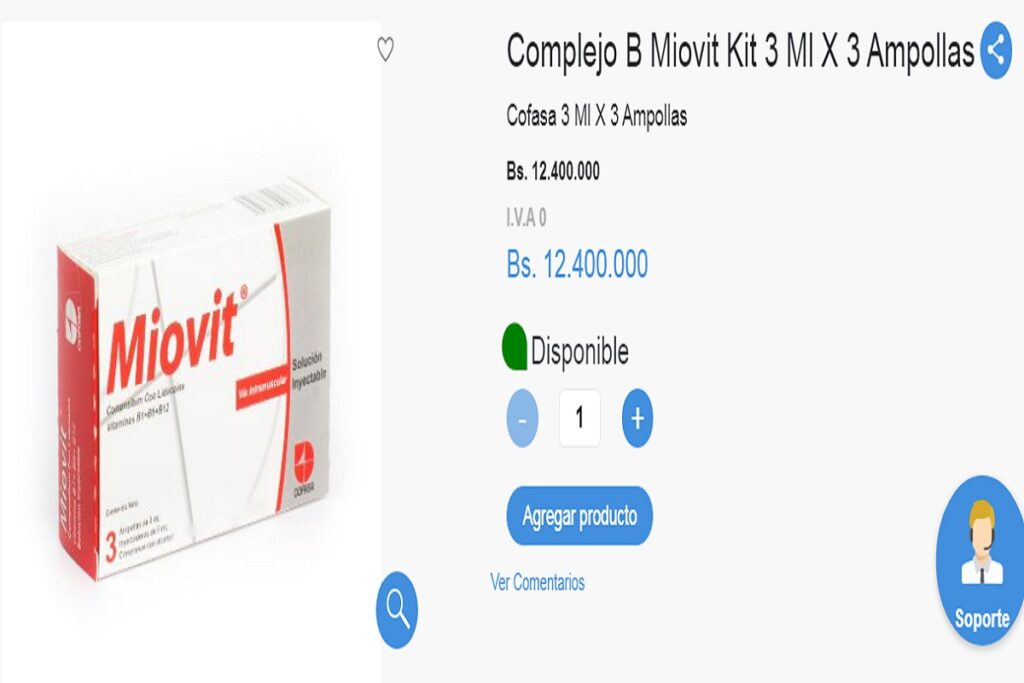Click the blue Bs. 12.400.000 price
The width and height of the screenshot is (1024, 683).
(x=577, y=264)
